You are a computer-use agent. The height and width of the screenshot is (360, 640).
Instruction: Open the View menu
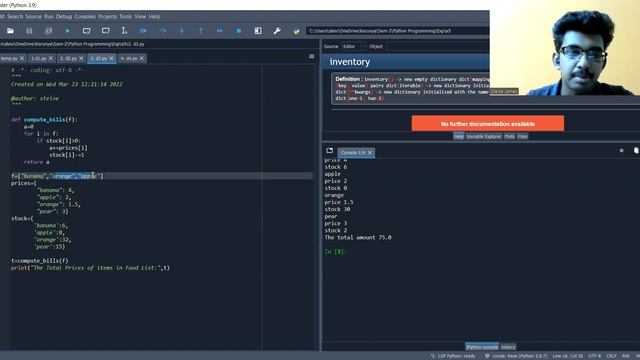140,17
